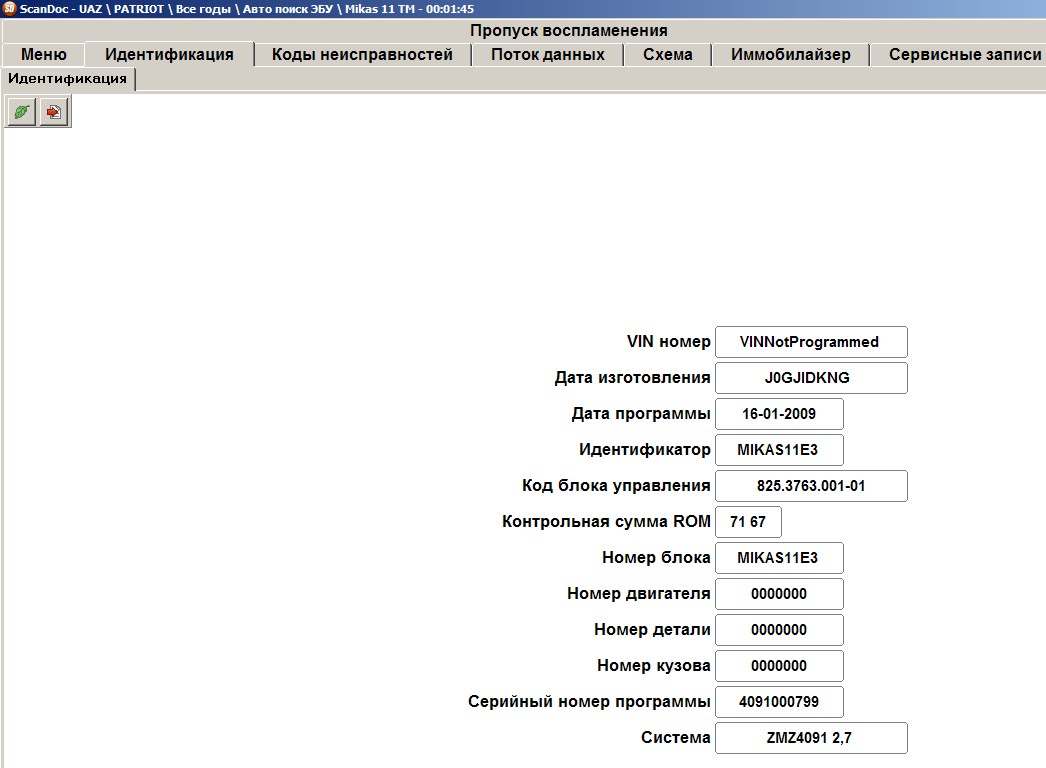This screenshot has height=768, width=1046.
Task: Select the top-level Идентификация tab
Action: click(169, 55)
